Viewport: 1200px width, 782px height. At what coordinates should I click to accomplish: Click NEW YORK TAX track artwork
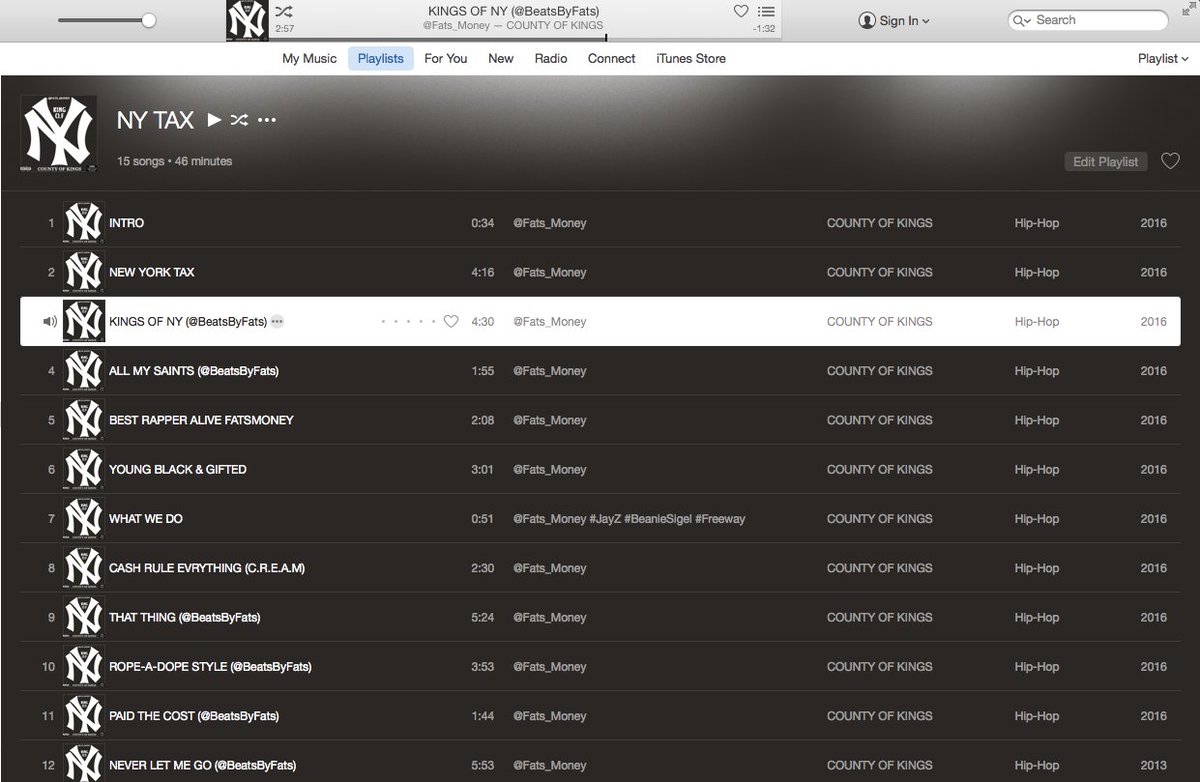pos(84,272)
